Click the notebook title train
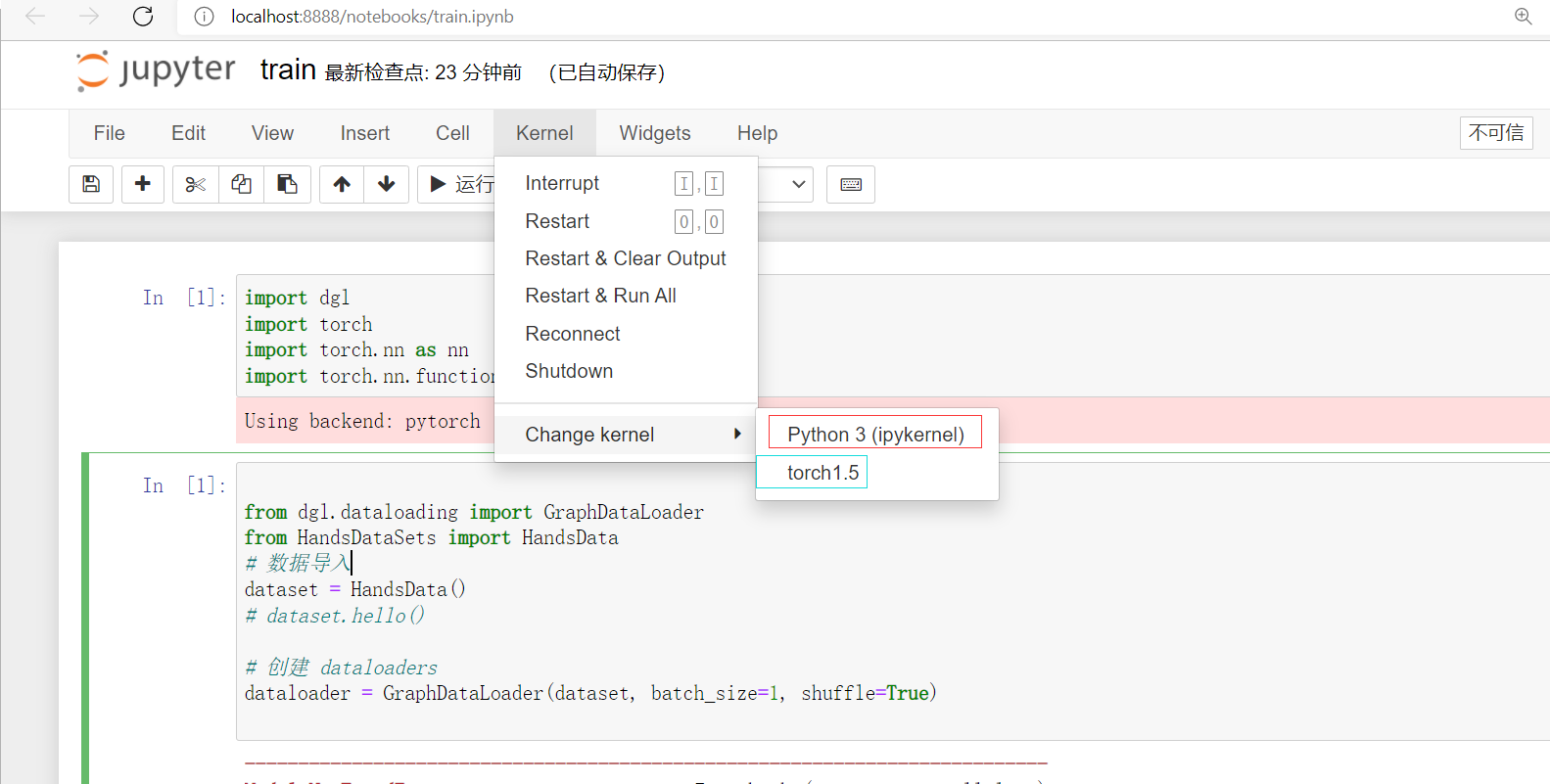1550x784 pixels. point(288,69)
